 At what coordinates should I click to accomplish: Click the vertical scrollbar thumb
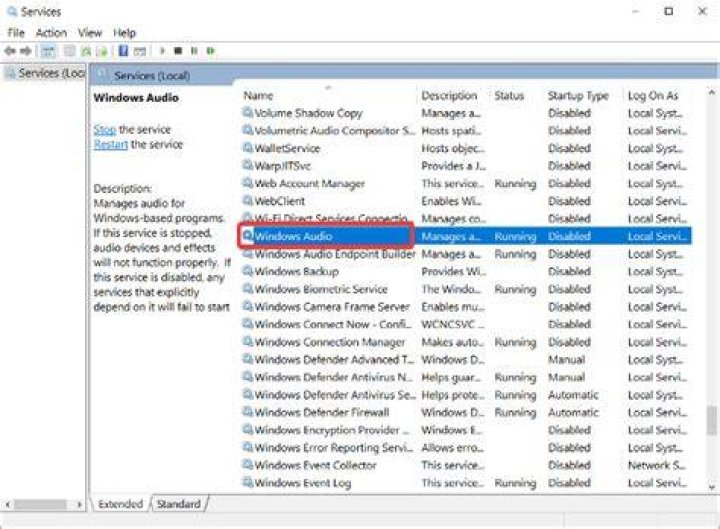pyautogui.click(x=712, y=420)
